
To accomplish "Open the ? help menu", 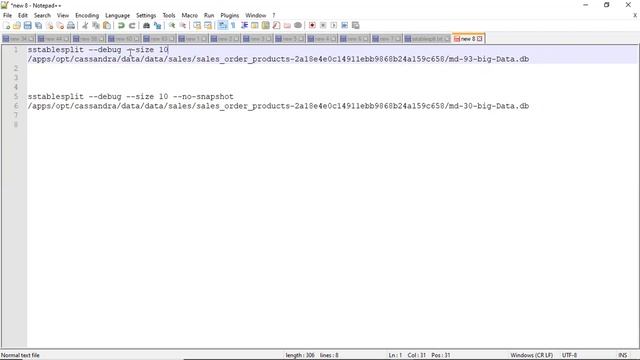I will tap(274, 15).
